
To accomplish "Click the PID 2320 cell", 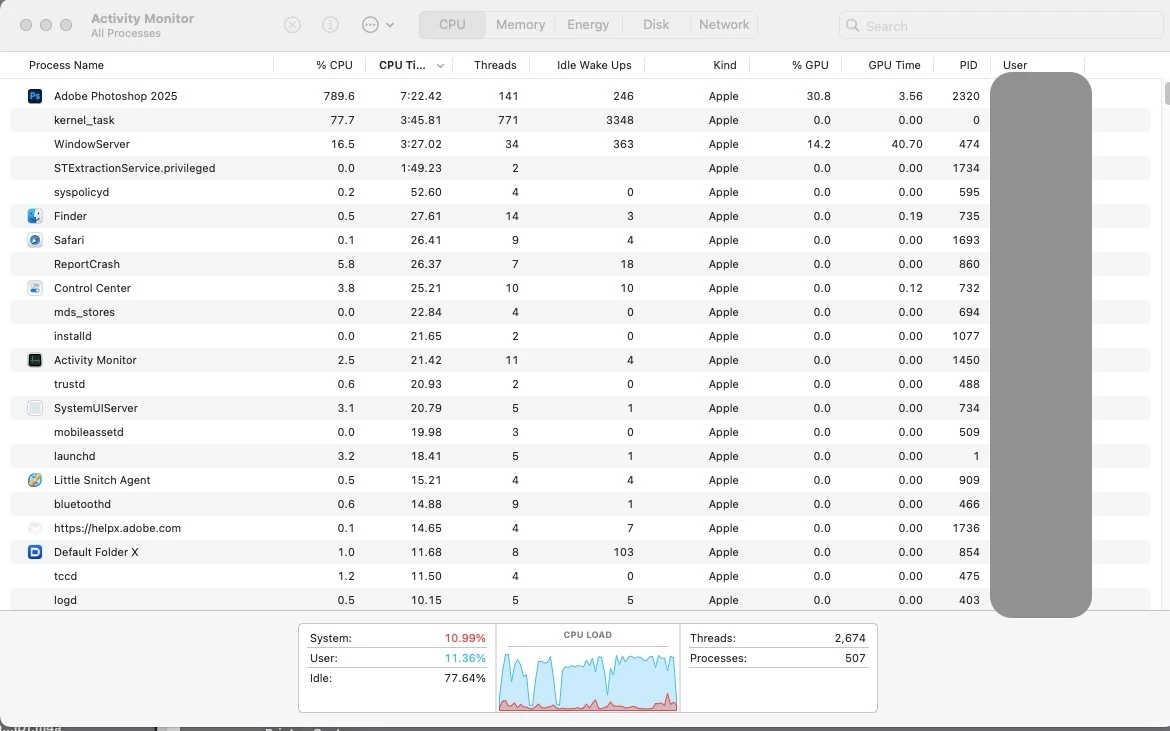I will click(x=966, y=96).
